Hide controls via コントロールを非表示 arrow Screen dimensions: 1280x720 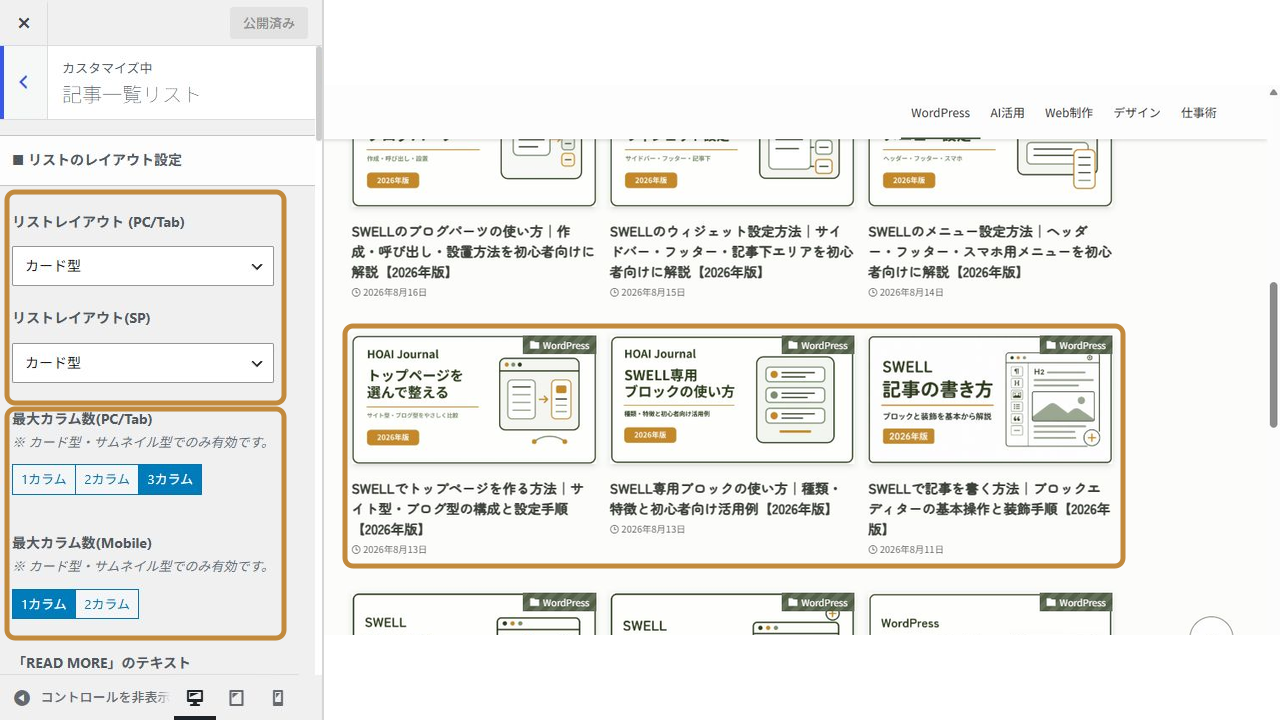pyautogui.click(x=22, y=698)
